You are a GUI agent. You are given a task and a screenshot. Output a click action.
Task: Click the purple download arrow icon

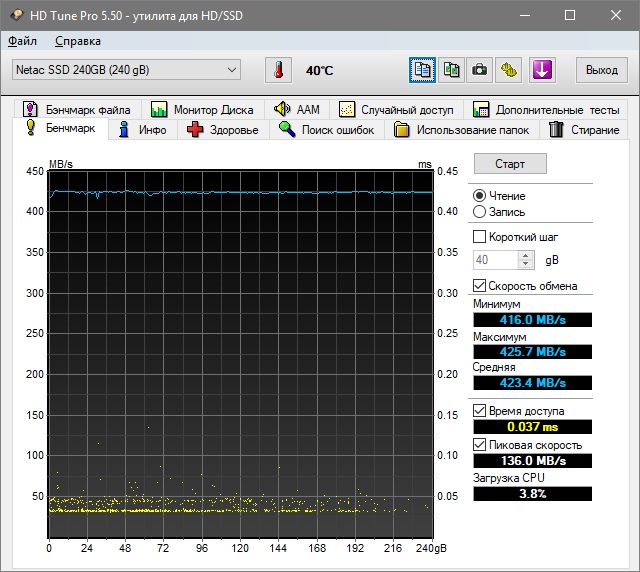click(x=542, y=70)
